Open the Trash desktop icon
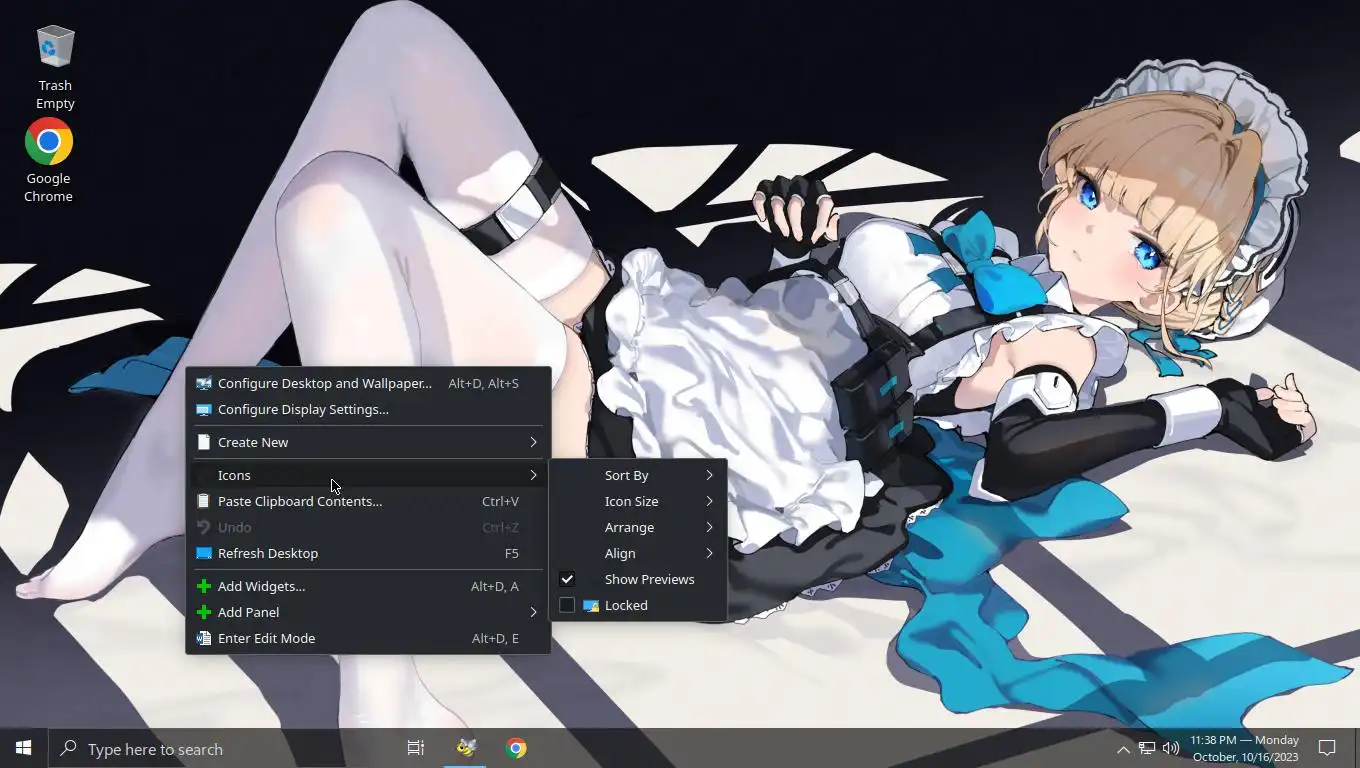1360x768 pixels. pos(55,66)
